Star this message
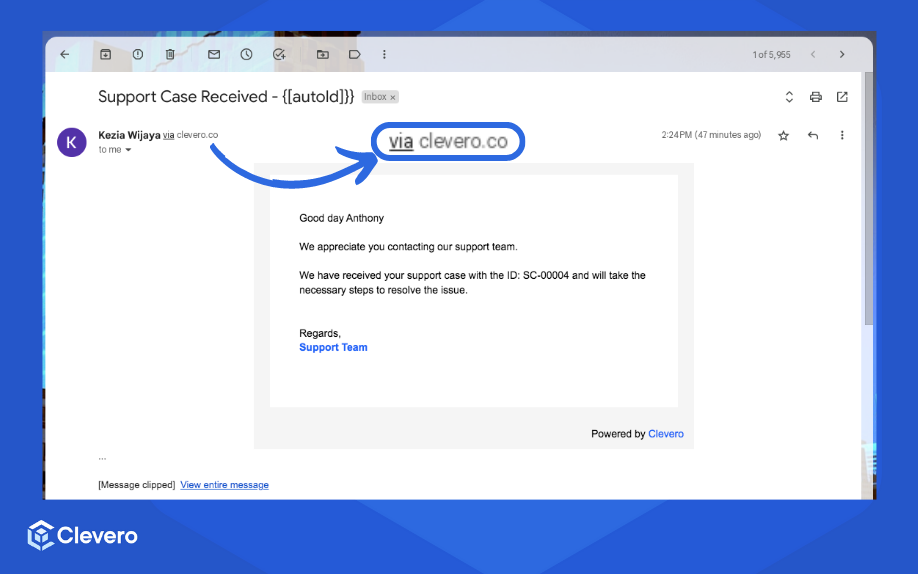 pyautogui.click(x=783, y=135)
